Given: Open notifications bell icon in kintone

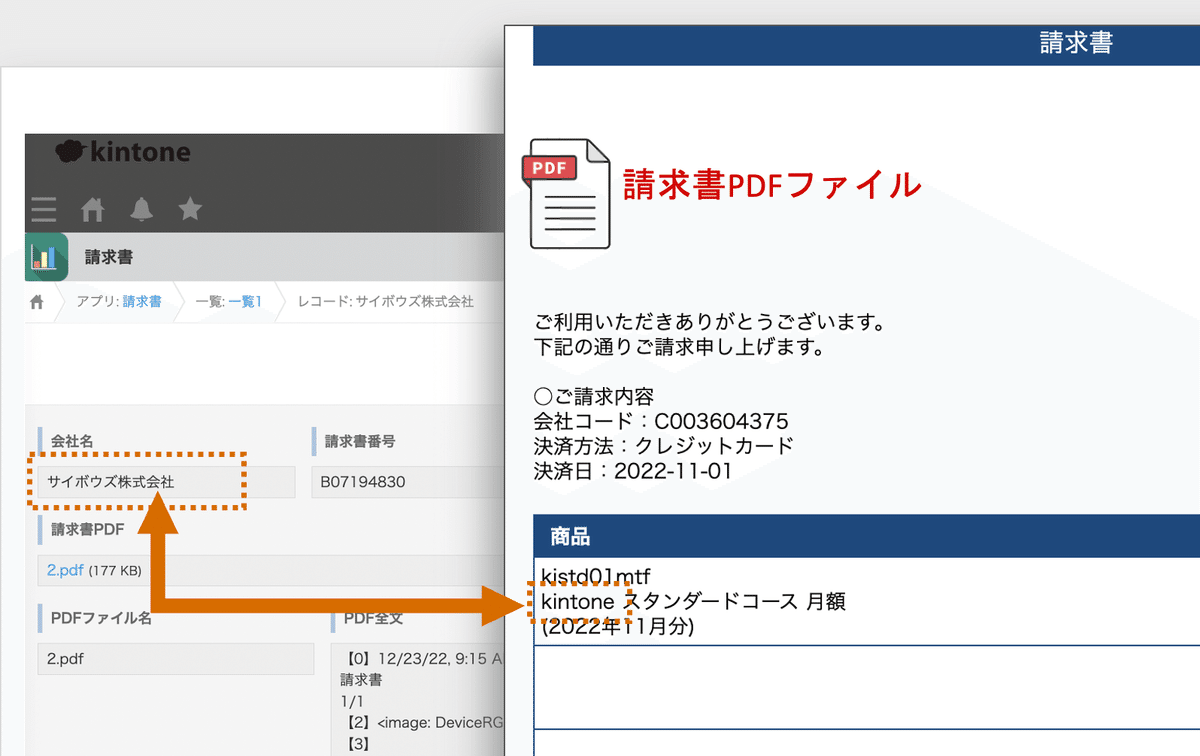Looking at the screenshot, I should point(141,209).
